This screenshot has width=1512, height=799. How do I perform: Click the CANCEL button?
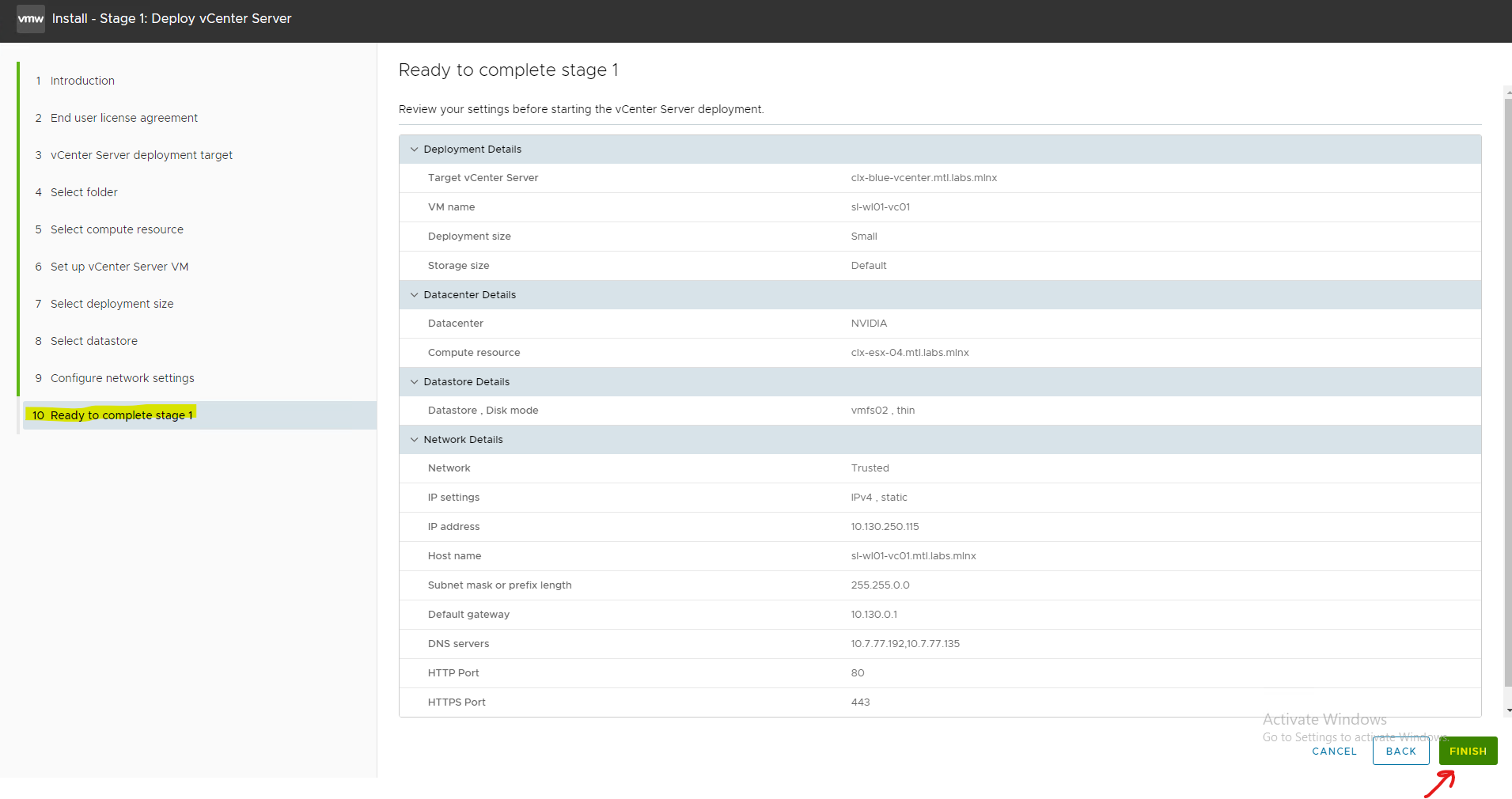1334,752
